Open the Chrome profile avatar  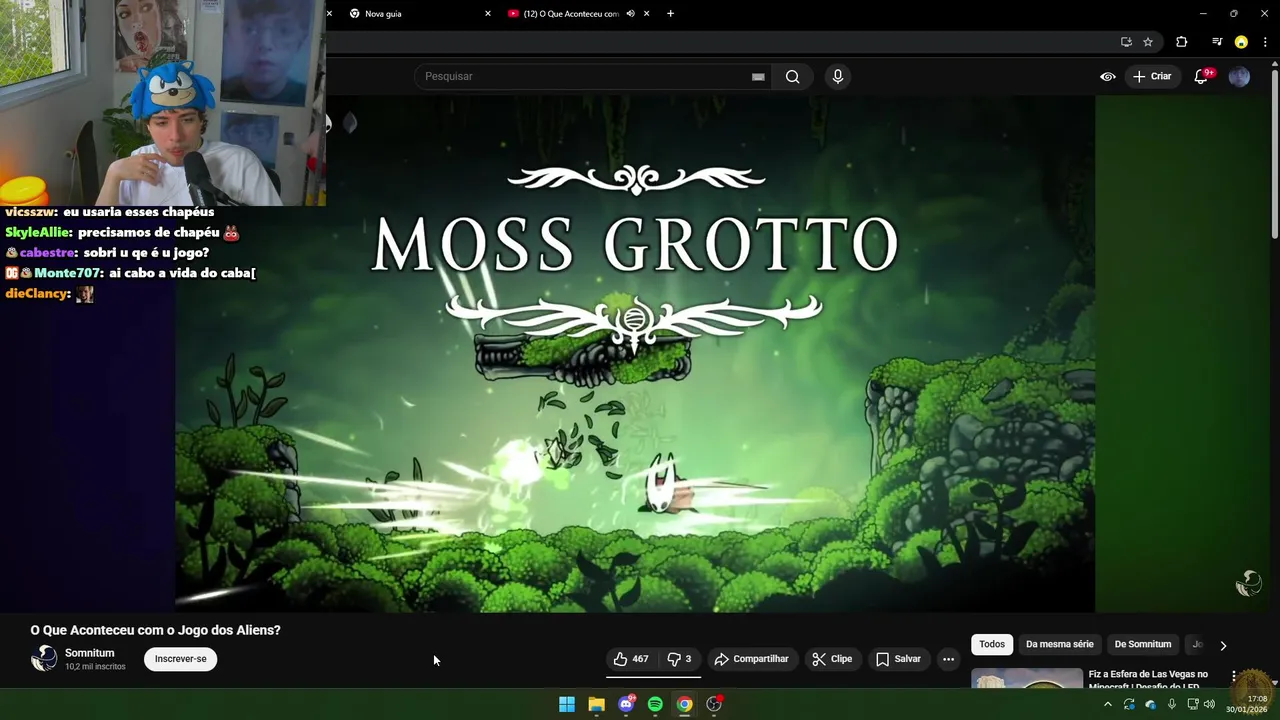pos(1241,42)
